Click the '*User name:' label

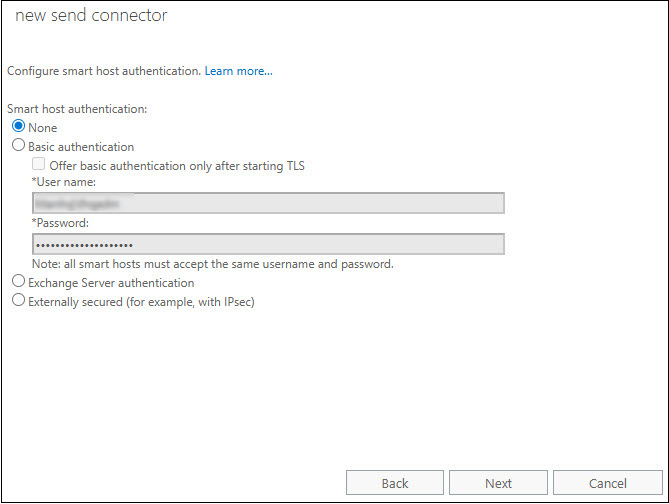[64, 182]
